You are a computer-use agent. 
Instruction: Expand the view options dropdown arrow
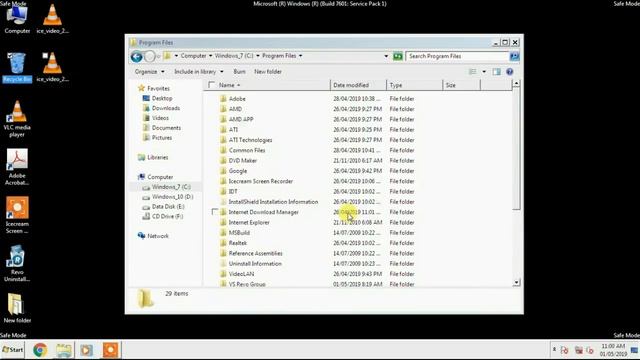pos(484,72)
